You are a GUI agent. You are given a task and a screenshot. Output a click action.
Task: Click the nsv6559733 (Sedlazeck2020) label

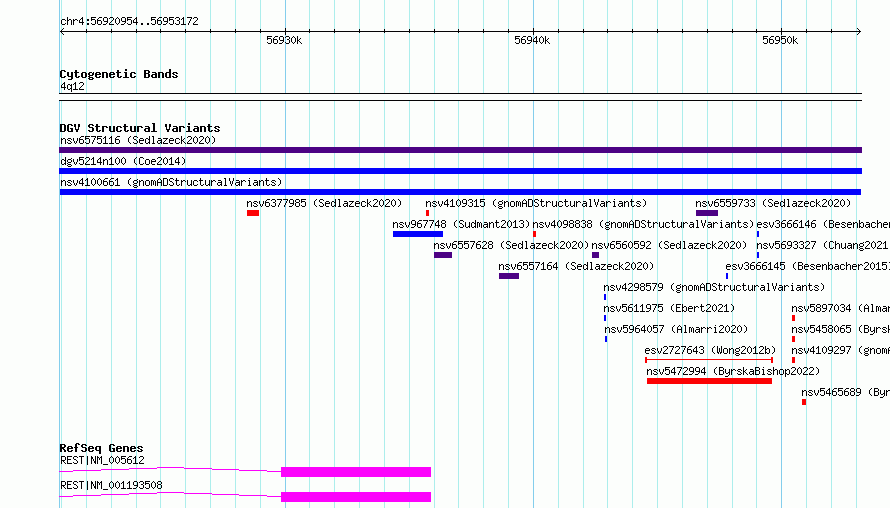coord(773,203)
